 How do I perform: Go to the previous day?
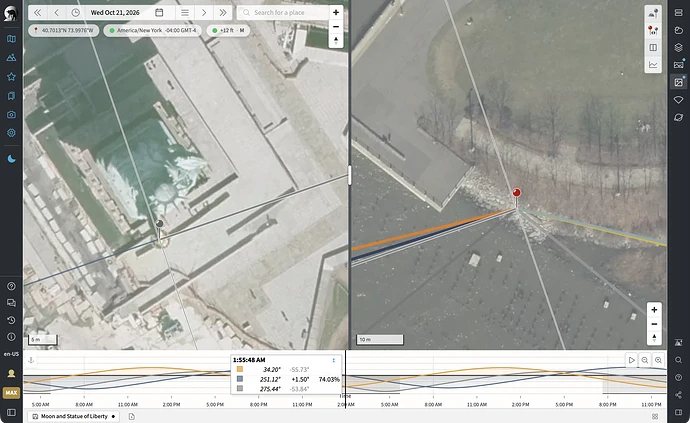click(56, 13)
